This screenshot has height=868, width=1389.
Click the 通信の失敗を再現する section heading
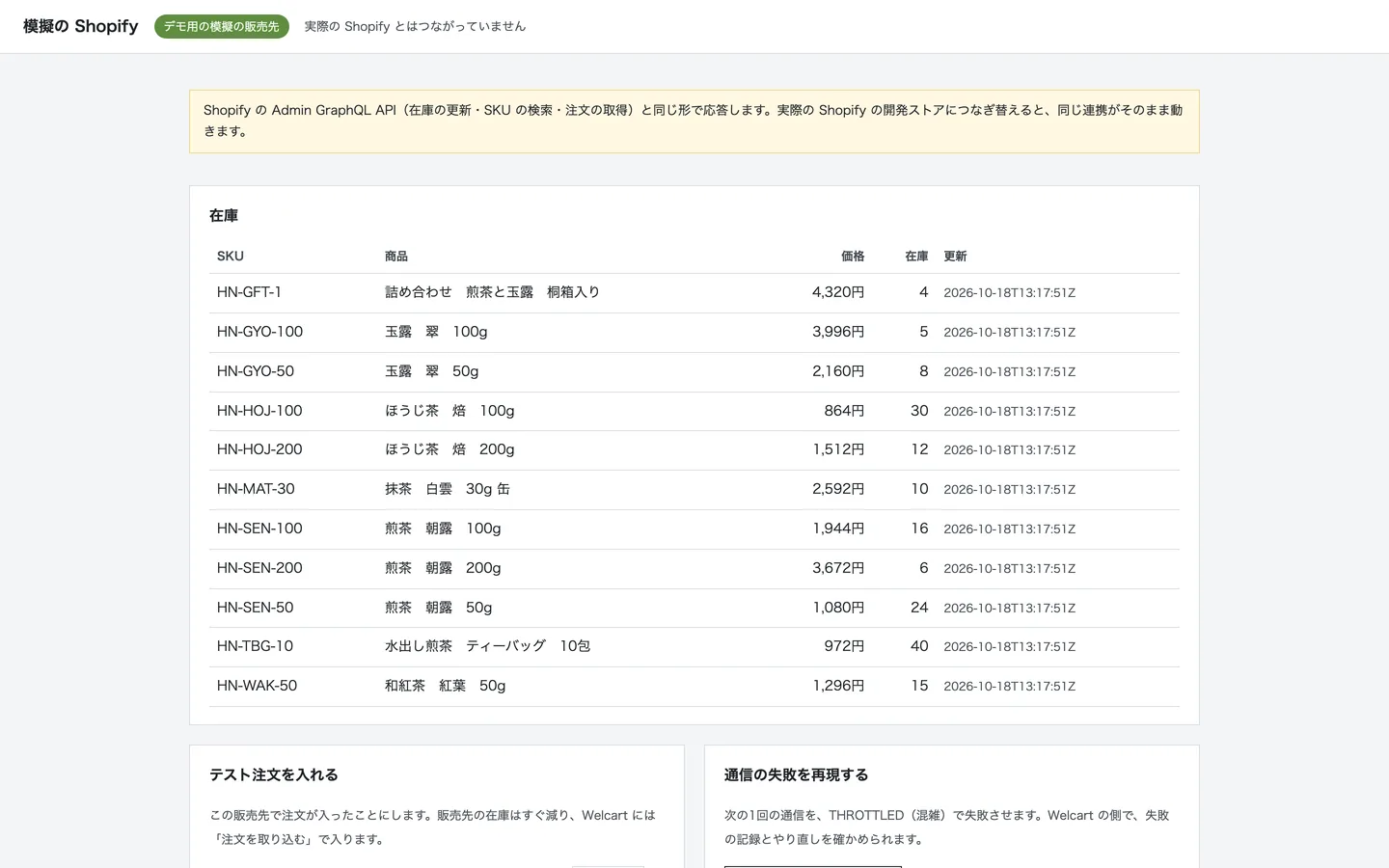(x=797, y=775)
